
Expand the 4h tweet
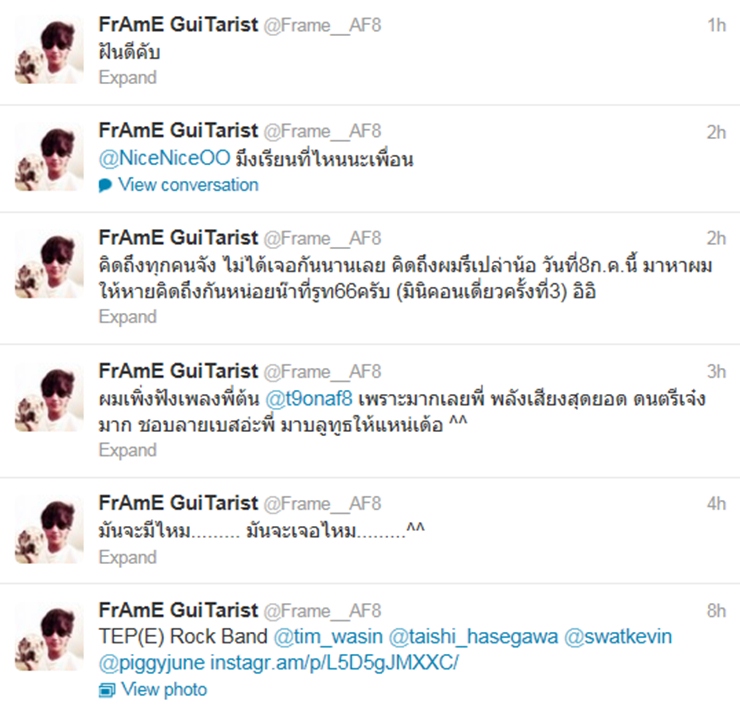click(x=127, y=557)
